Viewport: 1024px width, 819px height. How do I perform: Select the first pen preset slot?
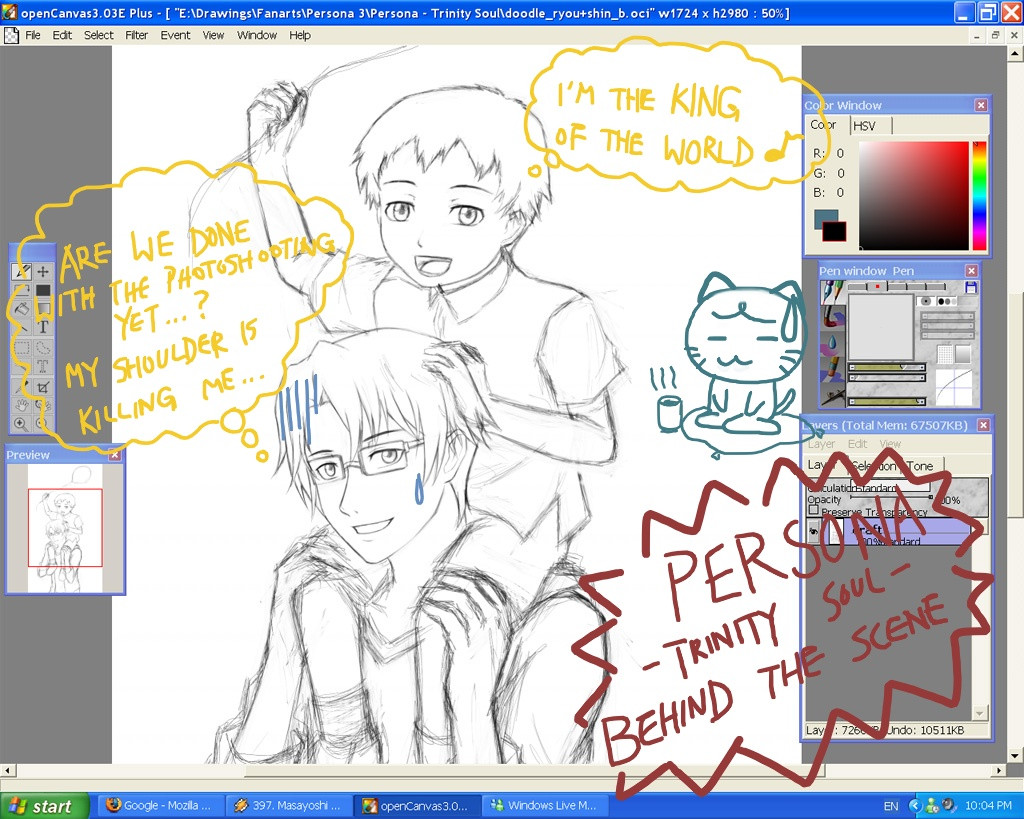click(x=857, y=286)
